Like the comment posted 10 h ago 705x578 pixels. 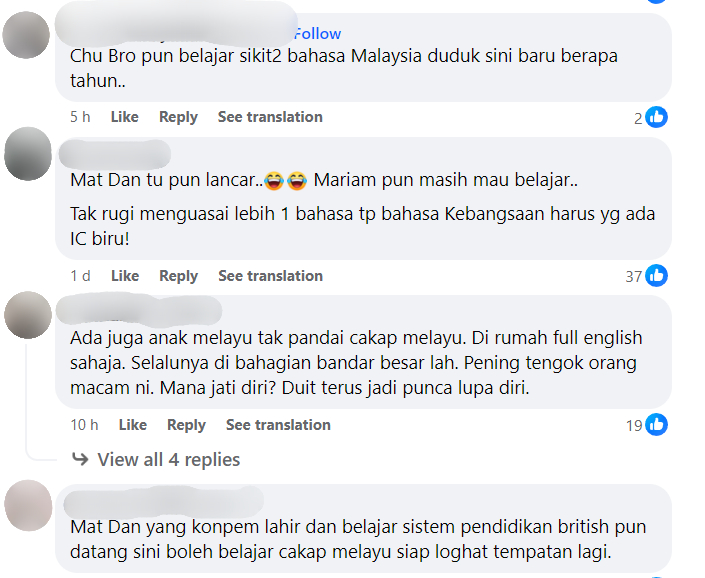coord(132,425)
